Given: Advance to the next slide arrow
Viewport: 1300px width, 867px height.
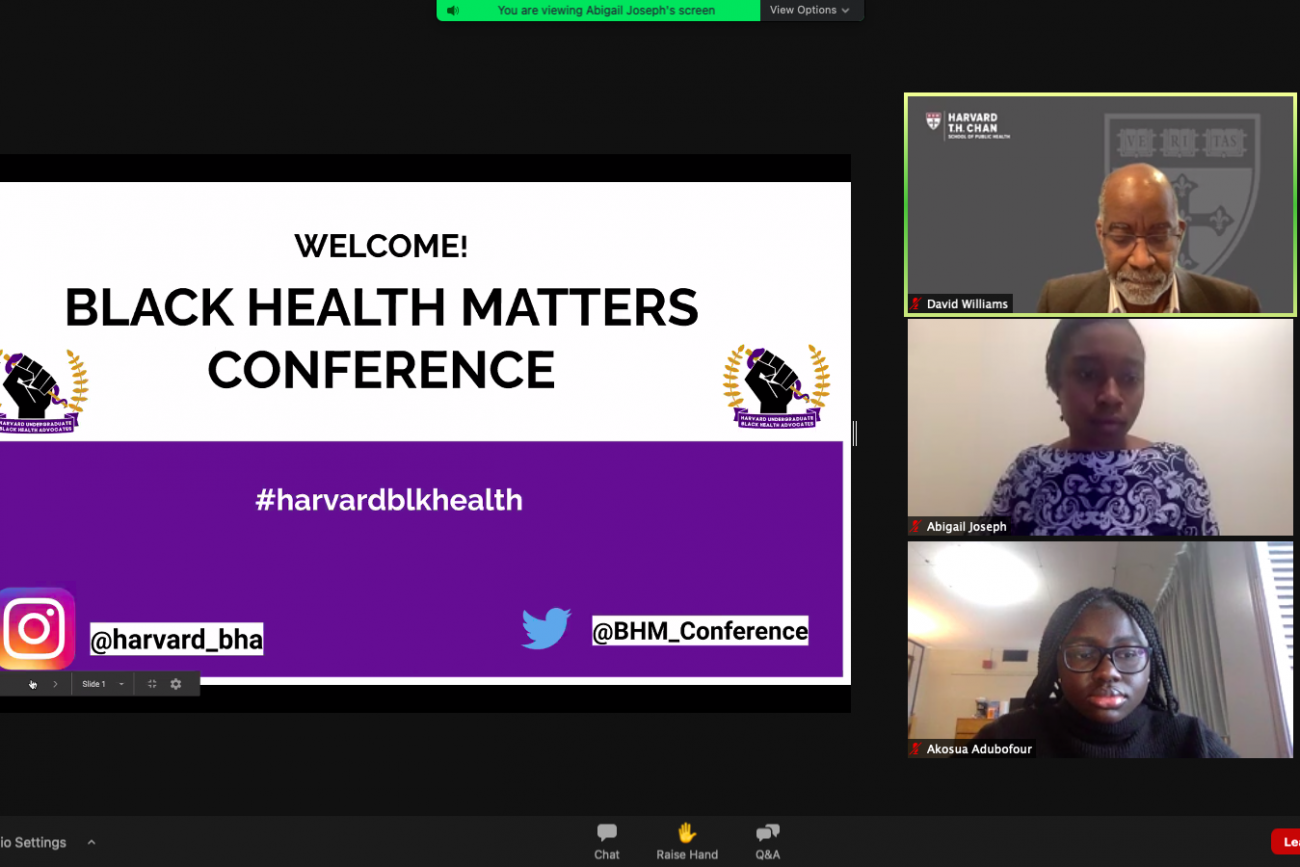Looking at the screenshot, I should click(x=55, y=684).
